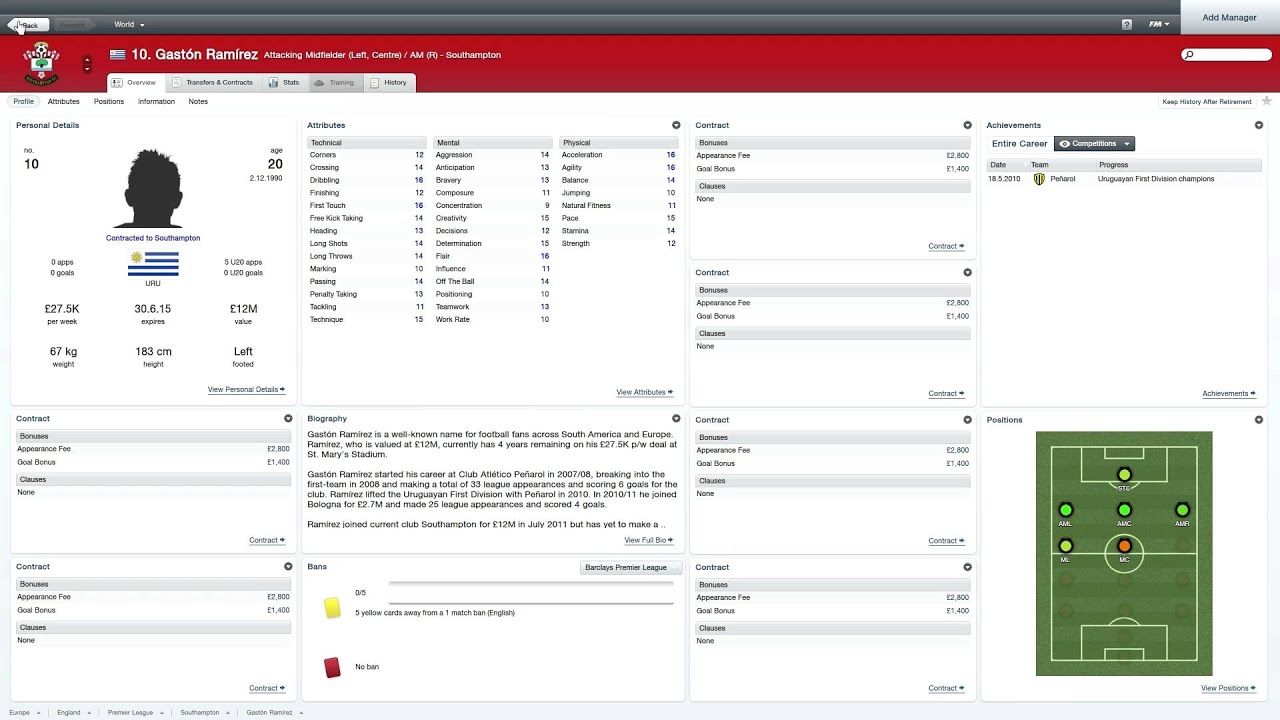Screen dimensions: 1280x720
Task: Open the View Full Bio link
Action: (649, 540)
